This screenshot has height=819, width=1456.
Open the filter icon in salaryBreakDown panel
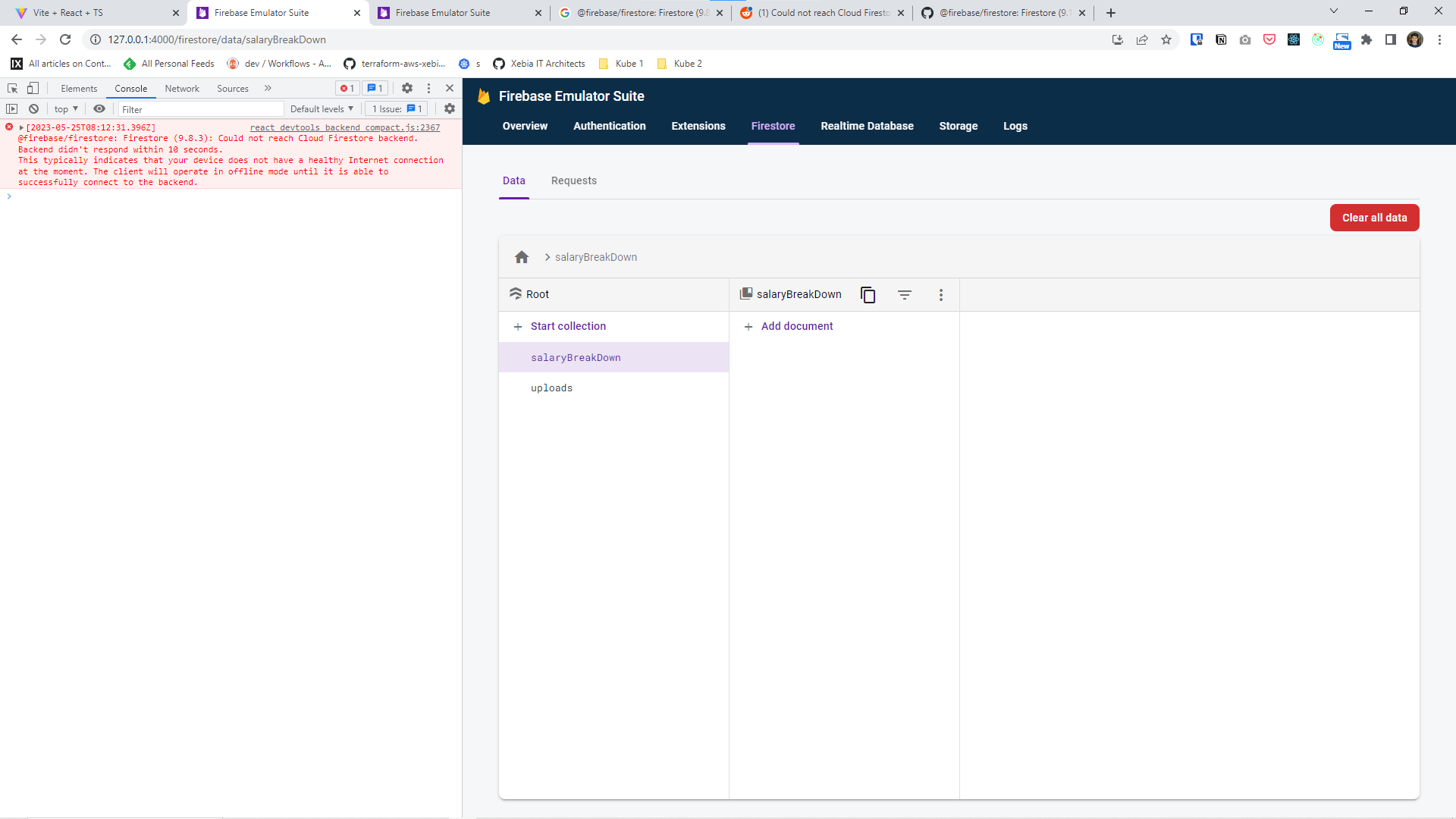click(905, 294)
